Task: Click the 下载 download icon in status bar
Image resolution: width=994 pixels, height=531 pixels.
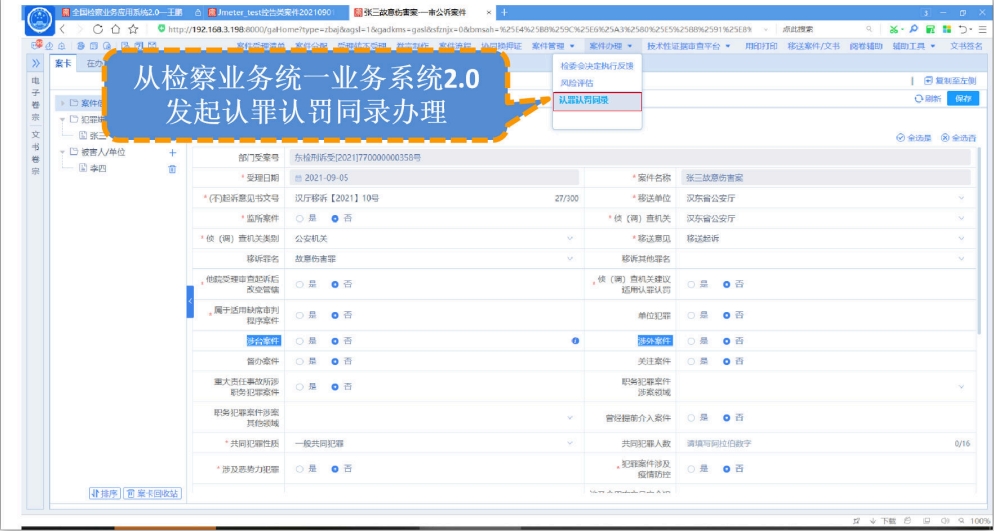Action: click(873, 520)
